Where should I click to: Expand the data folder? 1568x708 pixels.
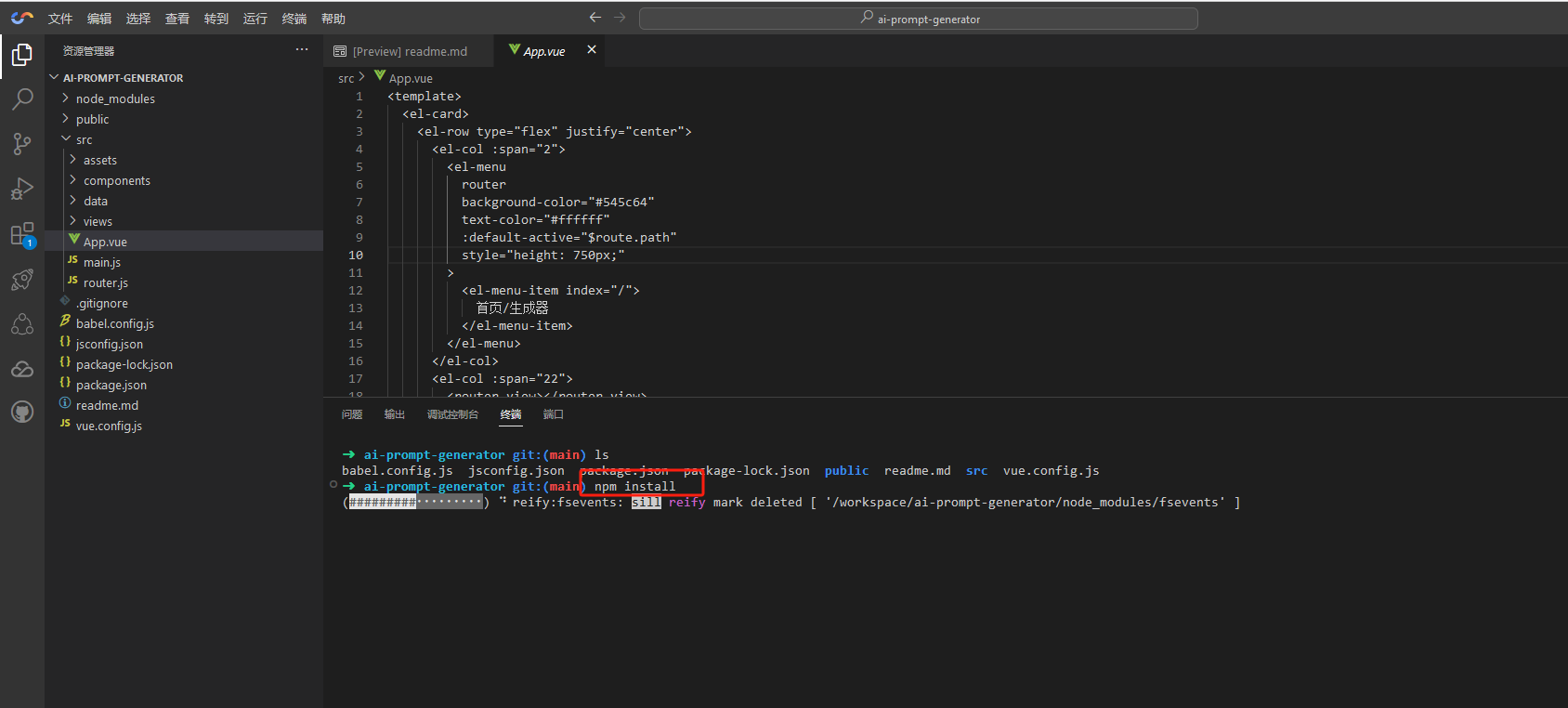tap(184, 201)
